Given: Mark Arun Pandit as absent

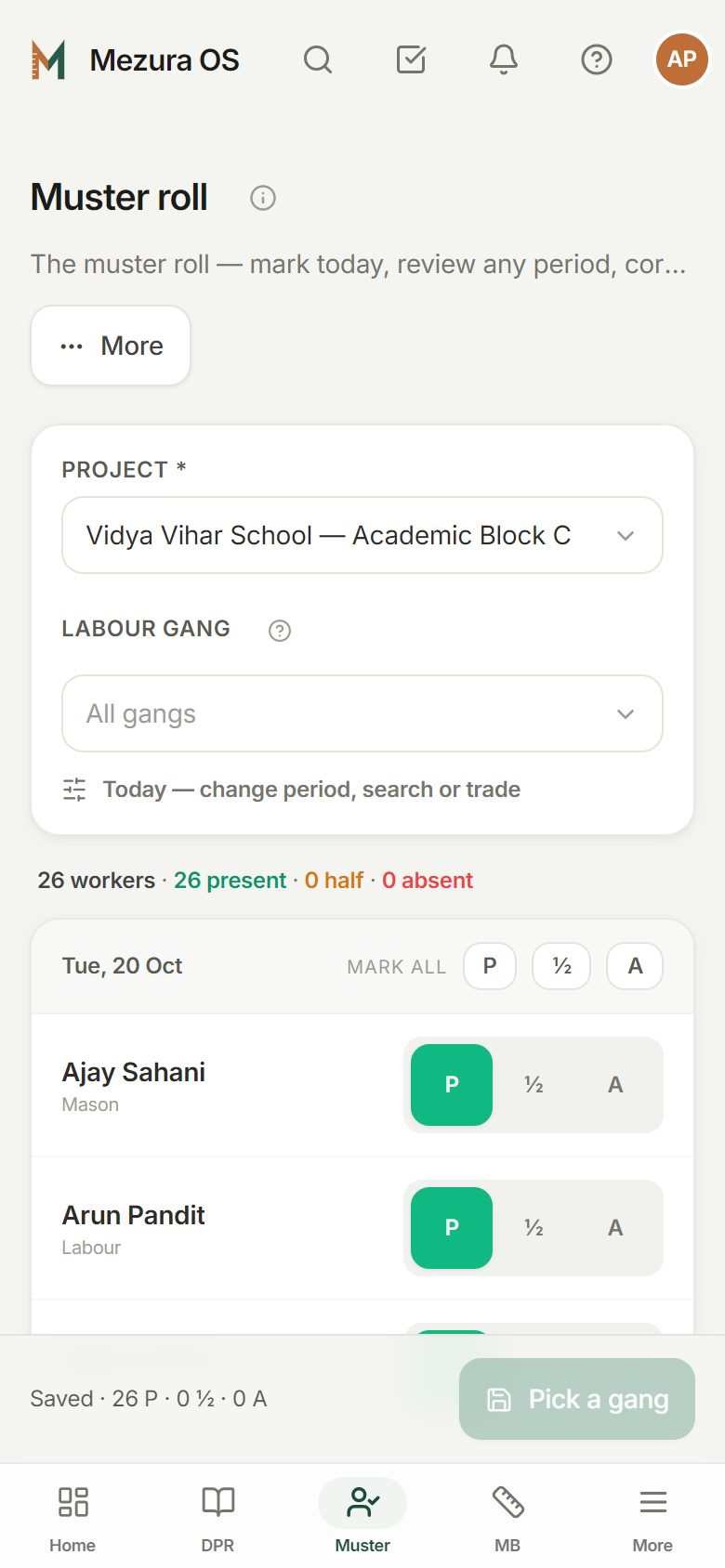Looking at the screenshot, I should point(615,1228).
